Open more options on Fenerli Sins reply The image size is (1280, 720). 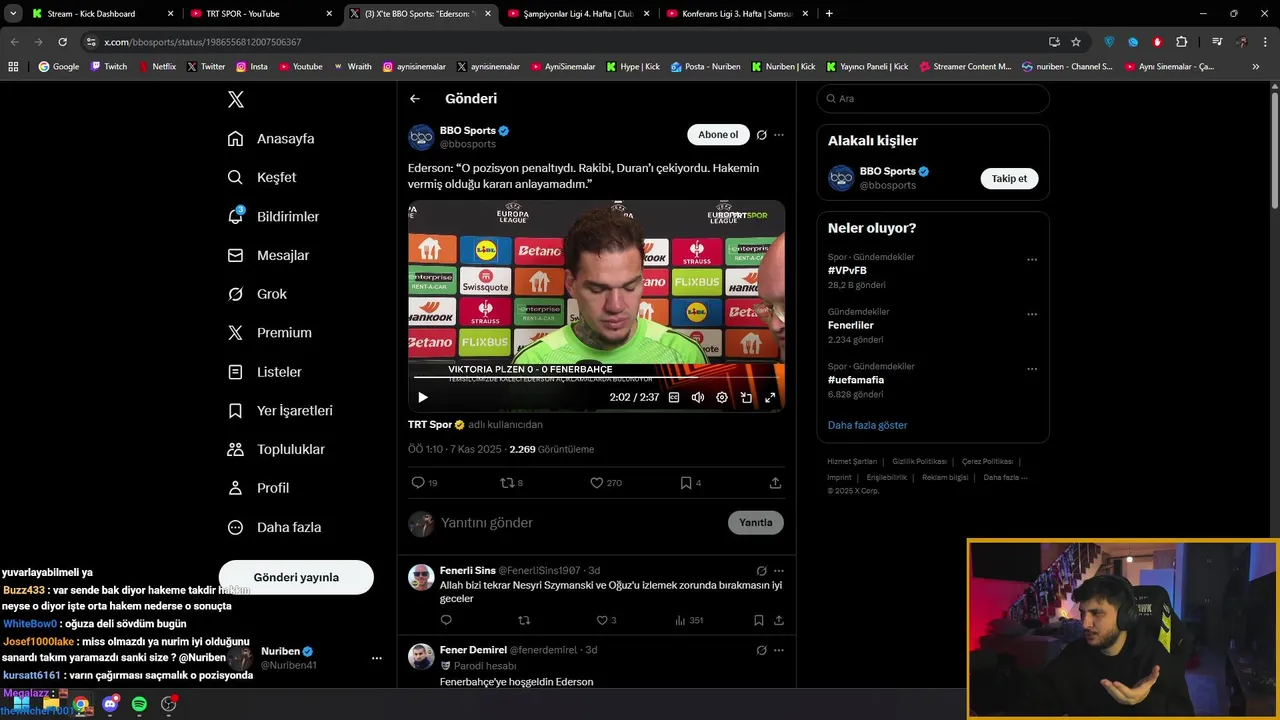click(779, 571)
